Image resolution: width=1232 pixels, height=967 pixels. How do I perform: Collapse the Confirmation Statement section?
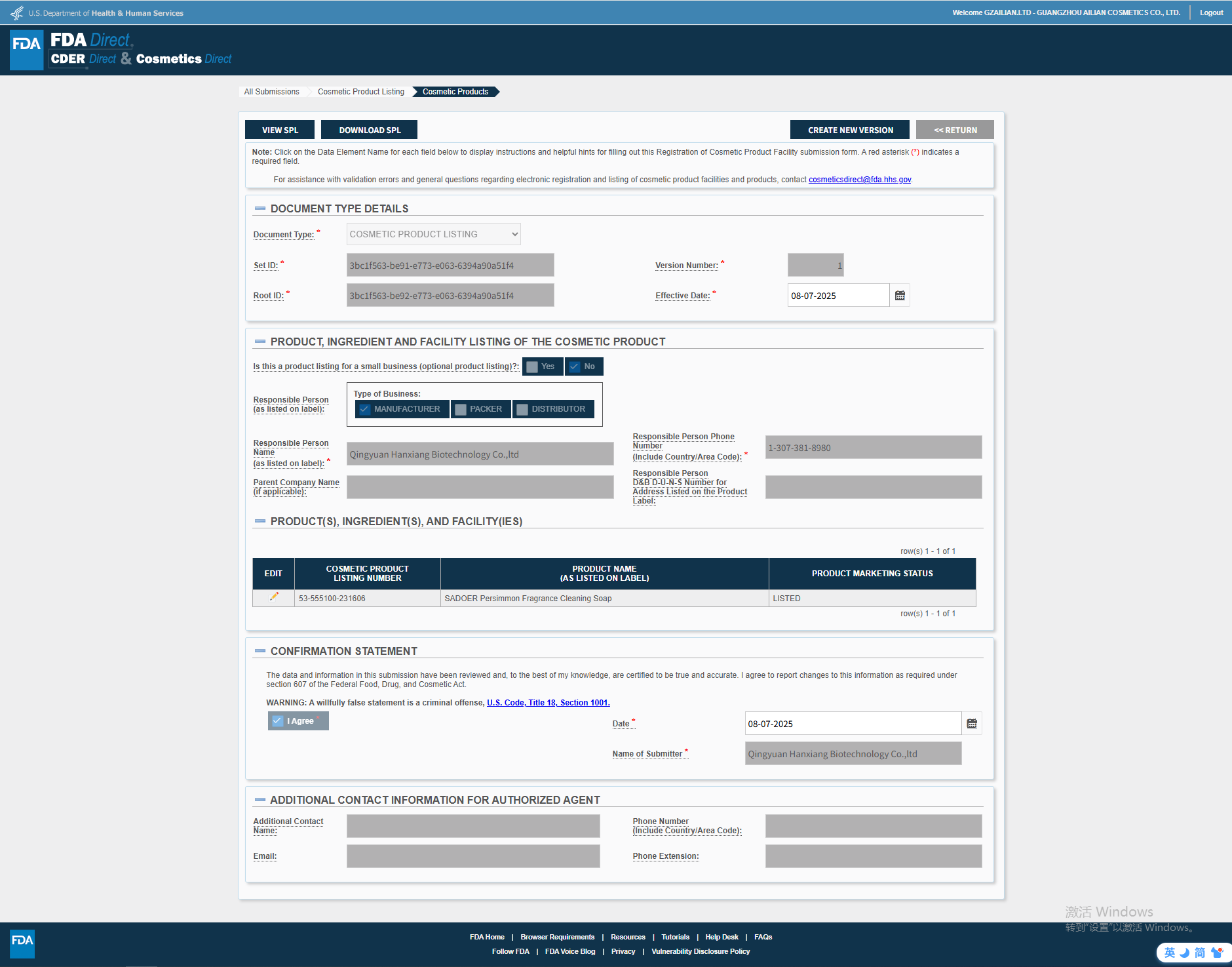260,651
